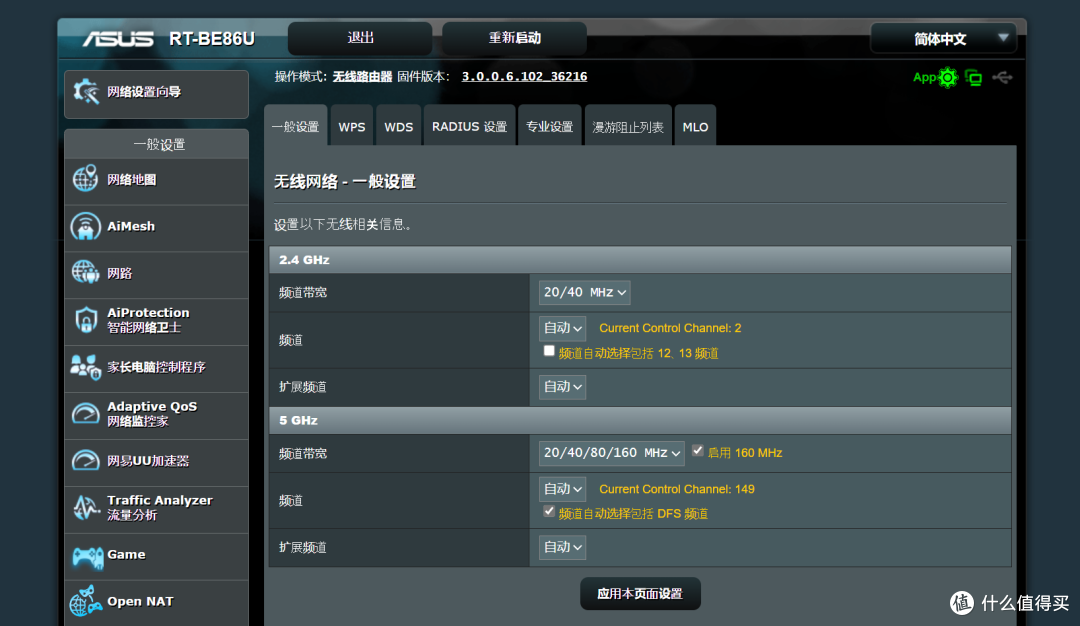Click the green network clients monitor icon

973,78
